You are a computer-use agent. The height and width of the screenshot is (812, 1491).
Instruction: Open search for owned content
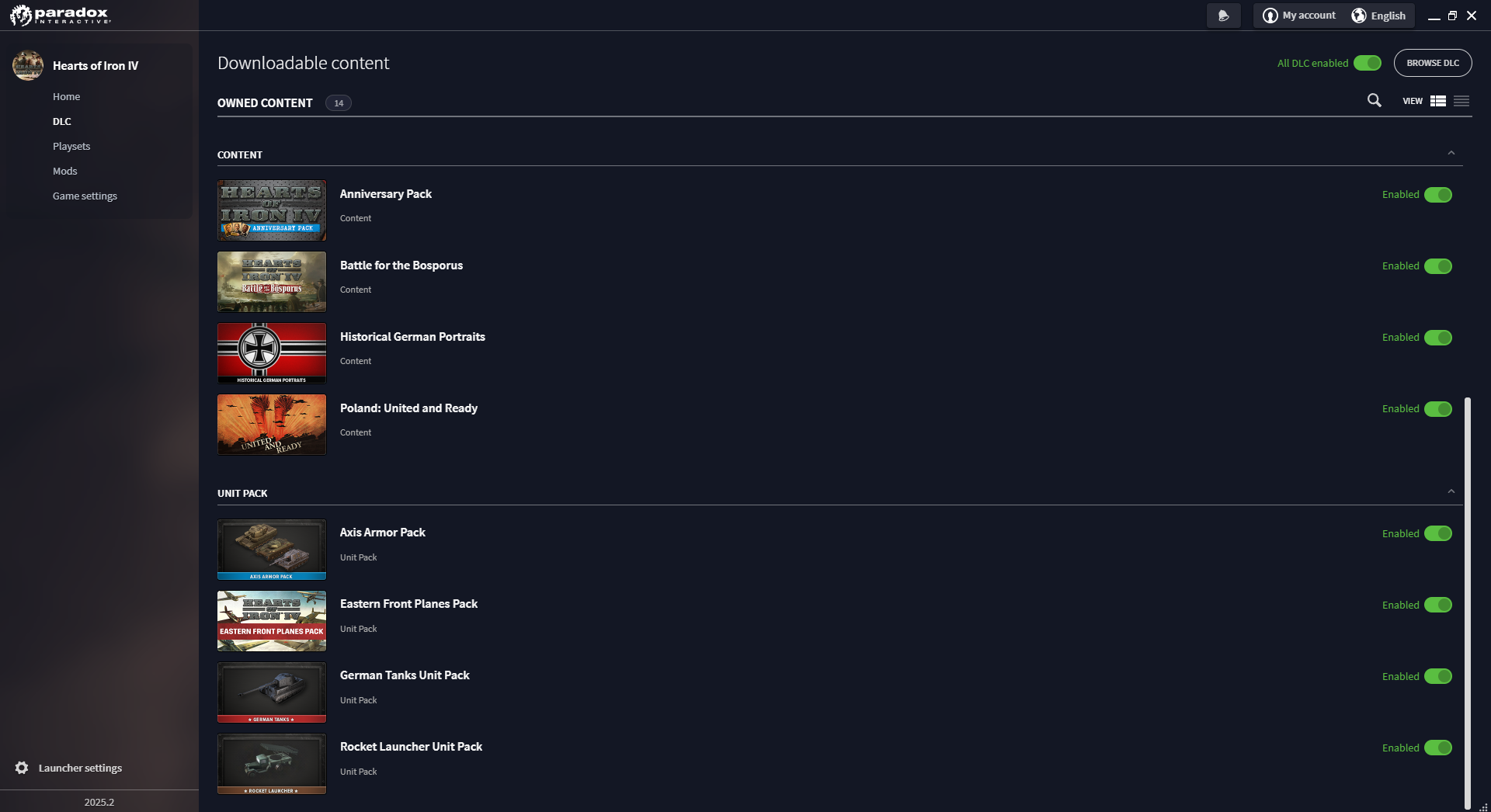coord(1374,101)
